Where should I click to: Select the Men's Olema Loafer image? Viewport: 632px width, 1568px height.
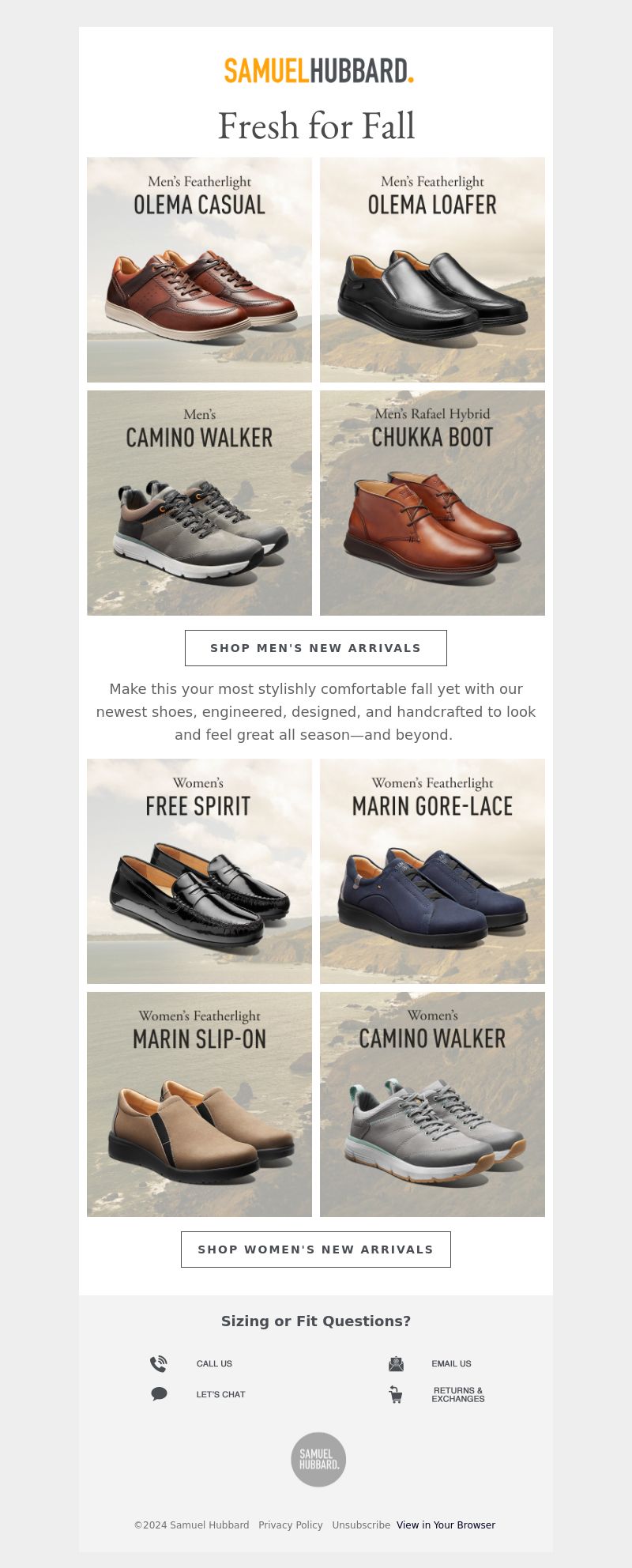(432, 269)
